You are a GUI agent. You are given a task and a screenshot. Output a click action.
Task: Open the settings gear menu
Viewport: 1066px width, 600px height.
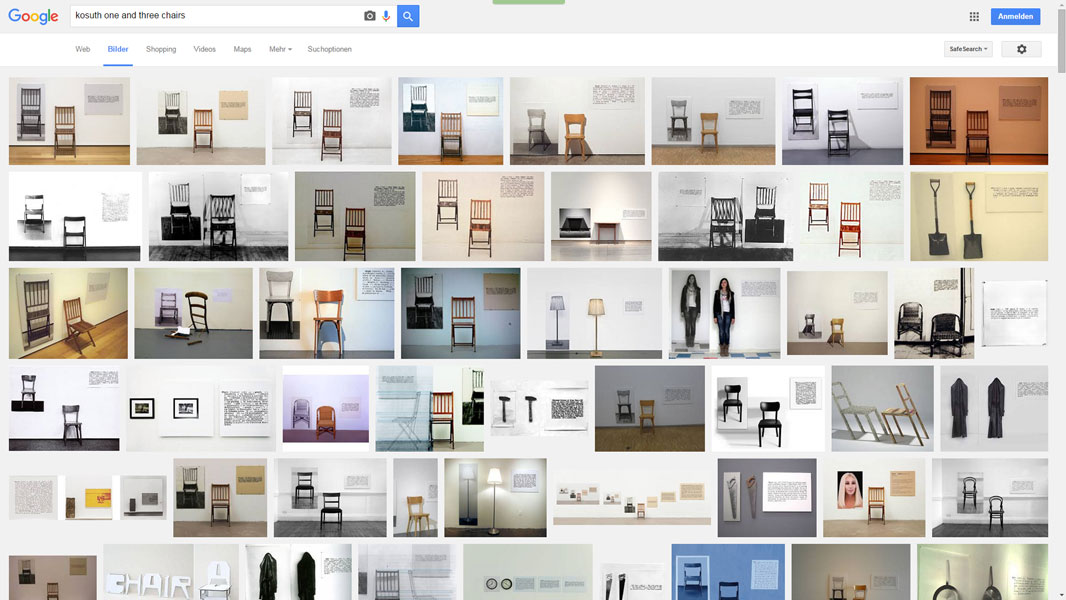click(x=1021, y=49)
